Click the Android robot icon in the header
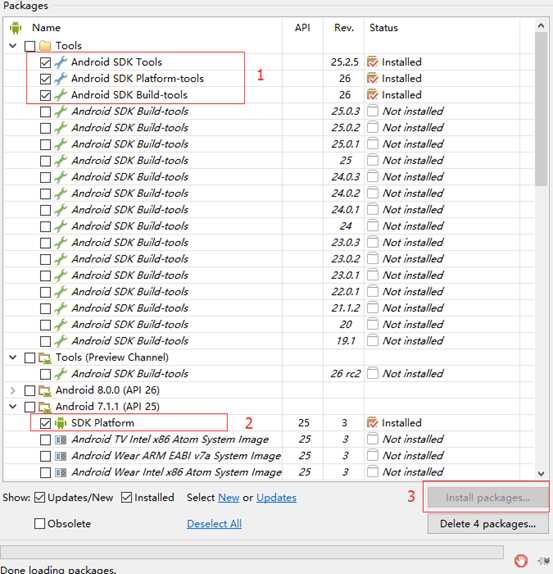The image size is (553, 574). pyautogui.click(x=15, y=28)
